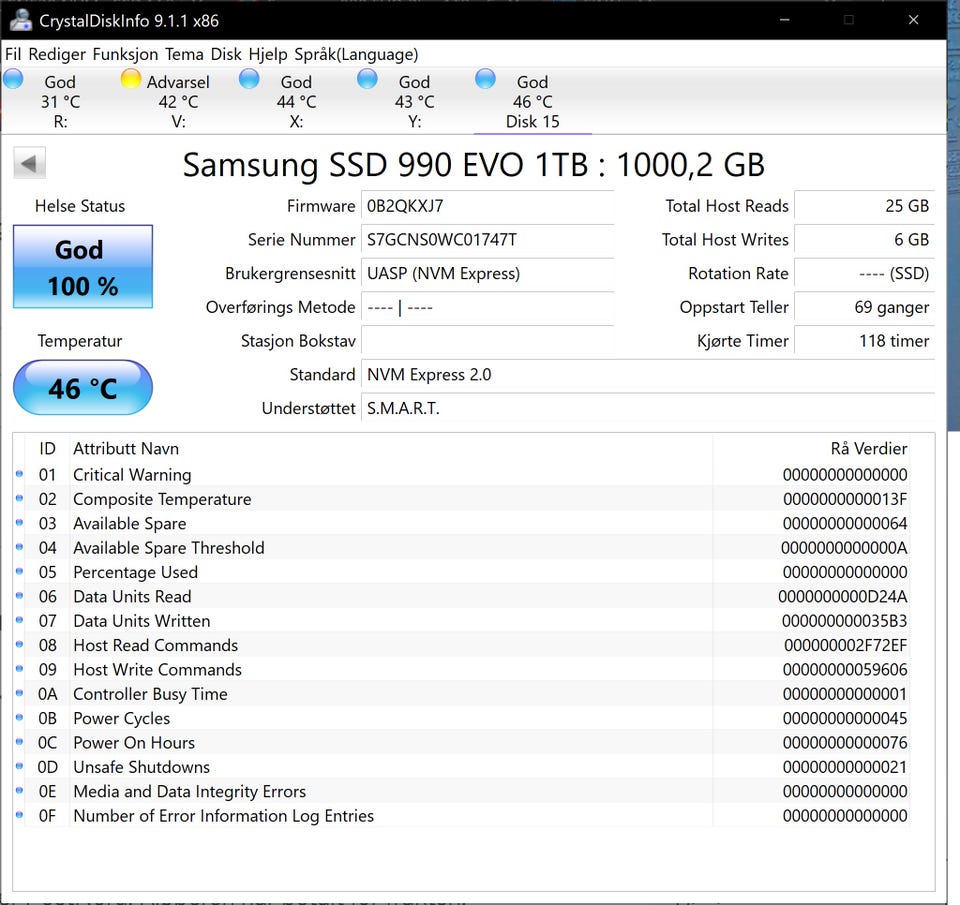This screenshot has width=960, height=905.
Task: Click the serial number field S7GCNS0WC01747T
Action: click(488, 240)
